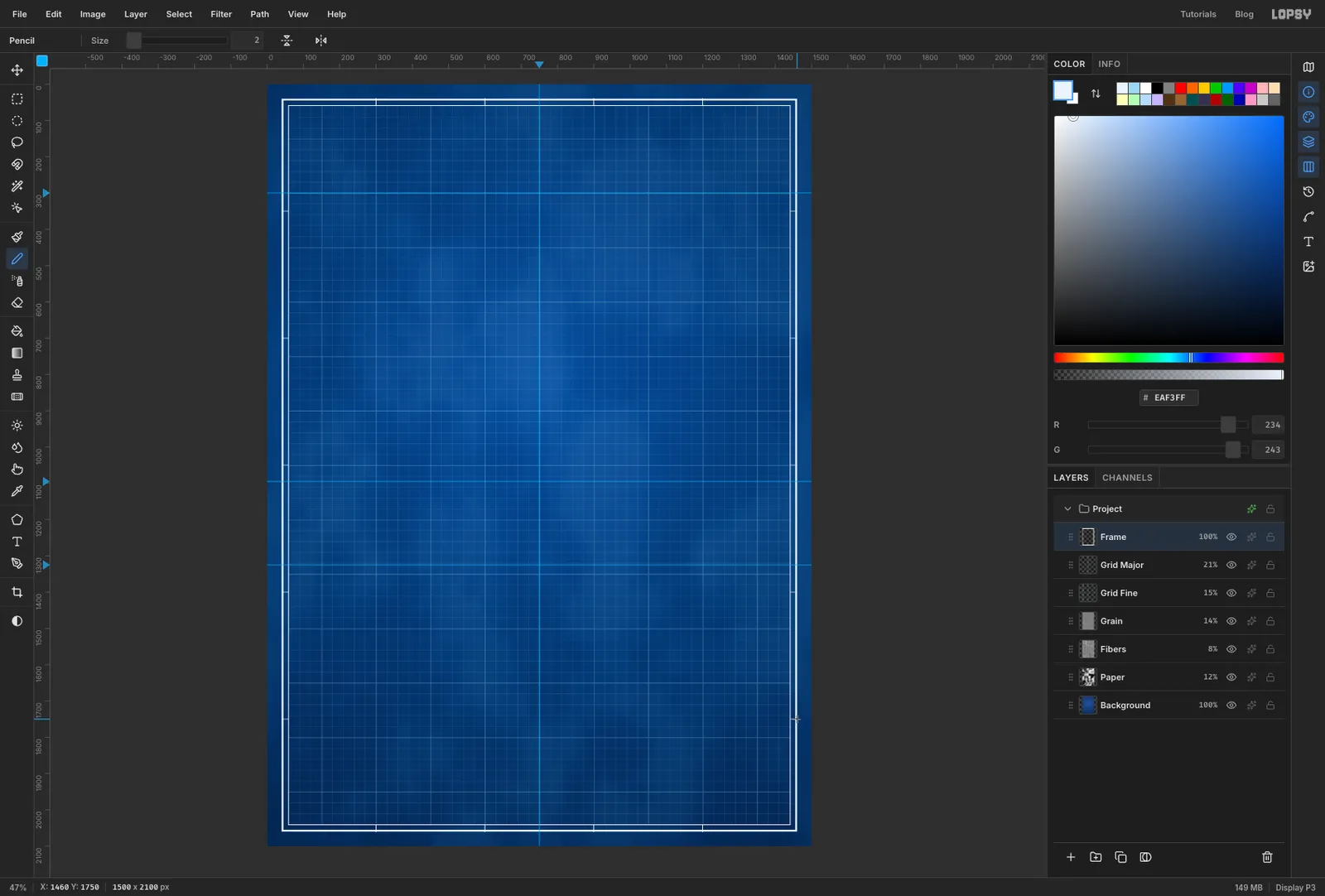Select the pen path tool
This screenshot has width=1325, height=896.
(17, 563)
